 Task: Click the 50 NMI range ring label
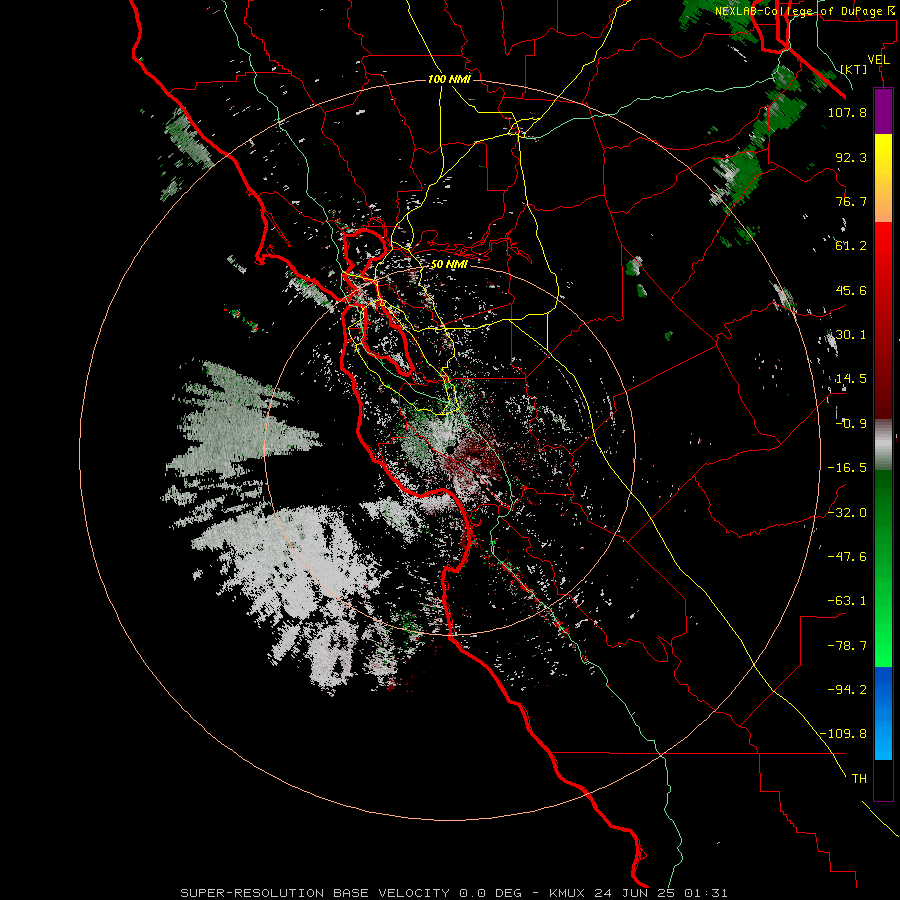point(449,265)
